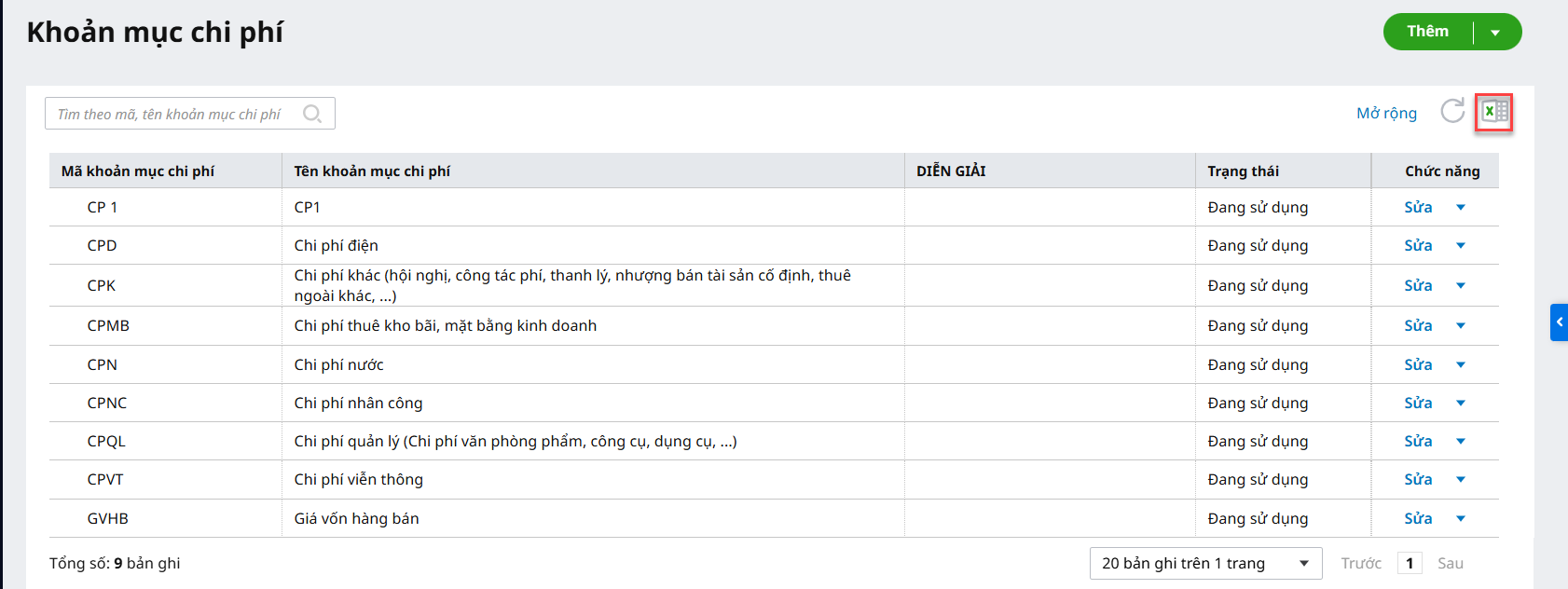
Task: Export the list to Excel
Action: pyautogui.click(x=1494, y=112)
